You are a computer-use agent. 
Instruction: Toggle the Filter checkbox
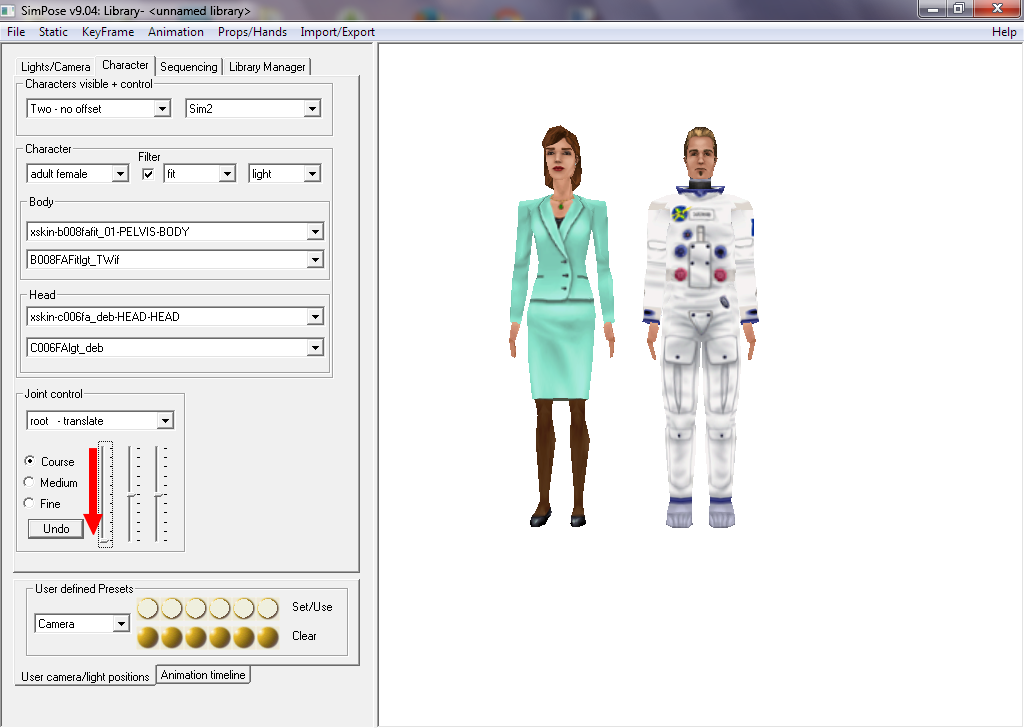pos(149,174)
